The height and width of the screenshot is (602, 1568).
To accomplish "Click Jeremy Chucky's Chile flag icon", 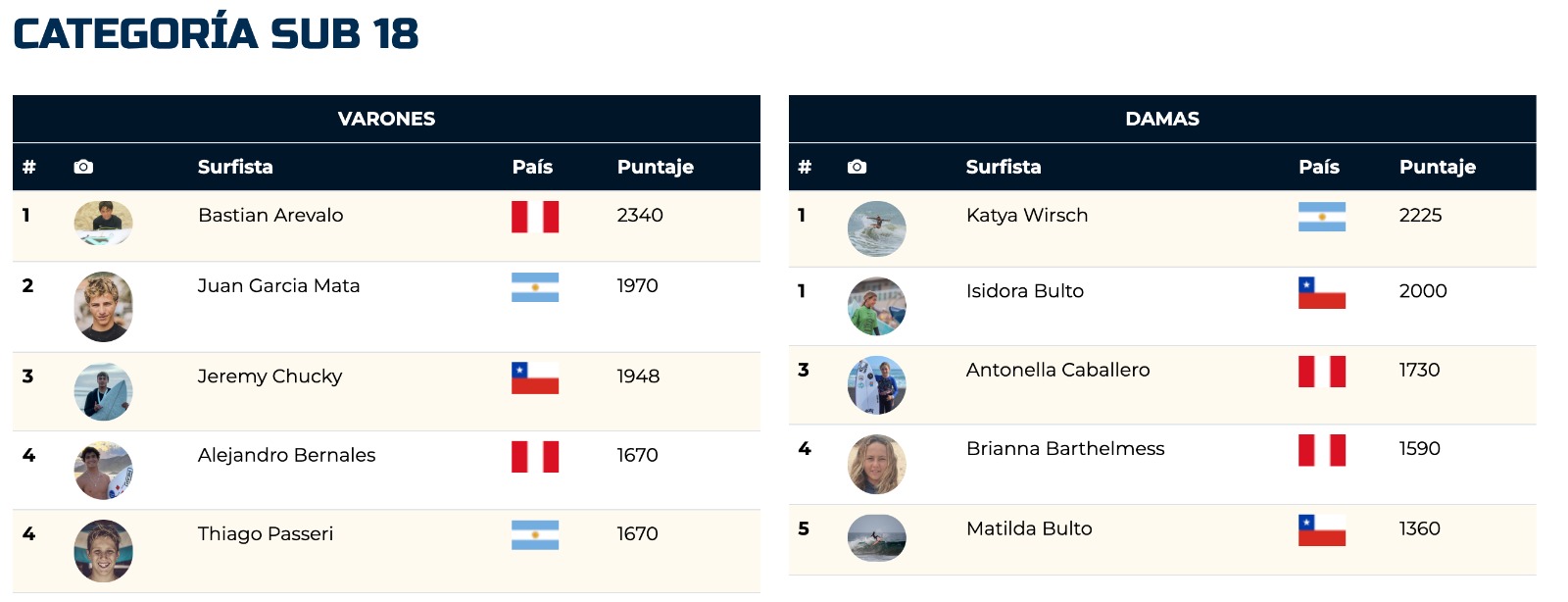I will [535, 377].
